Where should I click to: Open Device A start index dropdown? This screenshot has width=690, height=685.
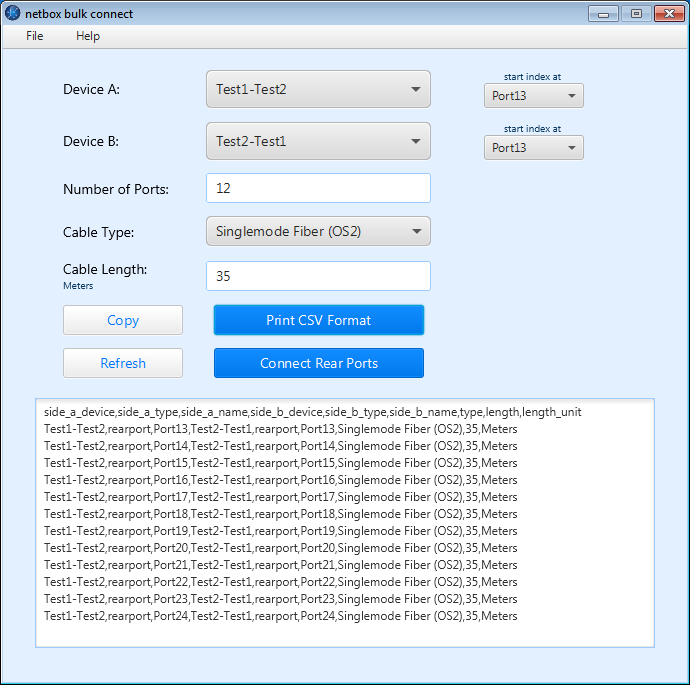point(534,95)
